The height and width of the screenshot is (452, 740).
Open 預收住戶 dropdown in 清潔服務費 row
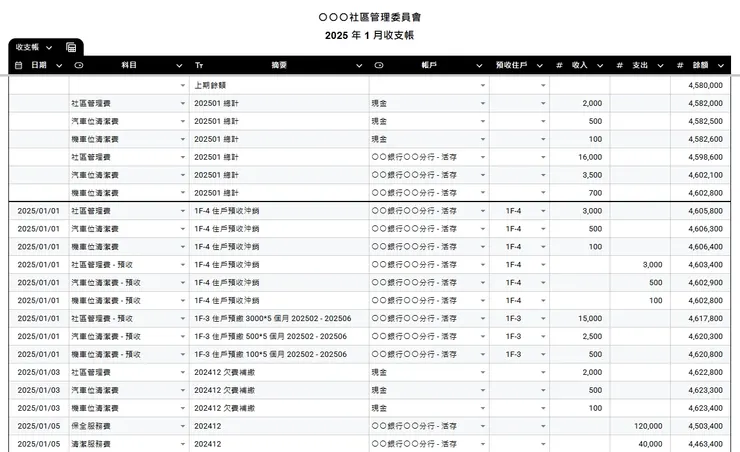coord(543,444)
